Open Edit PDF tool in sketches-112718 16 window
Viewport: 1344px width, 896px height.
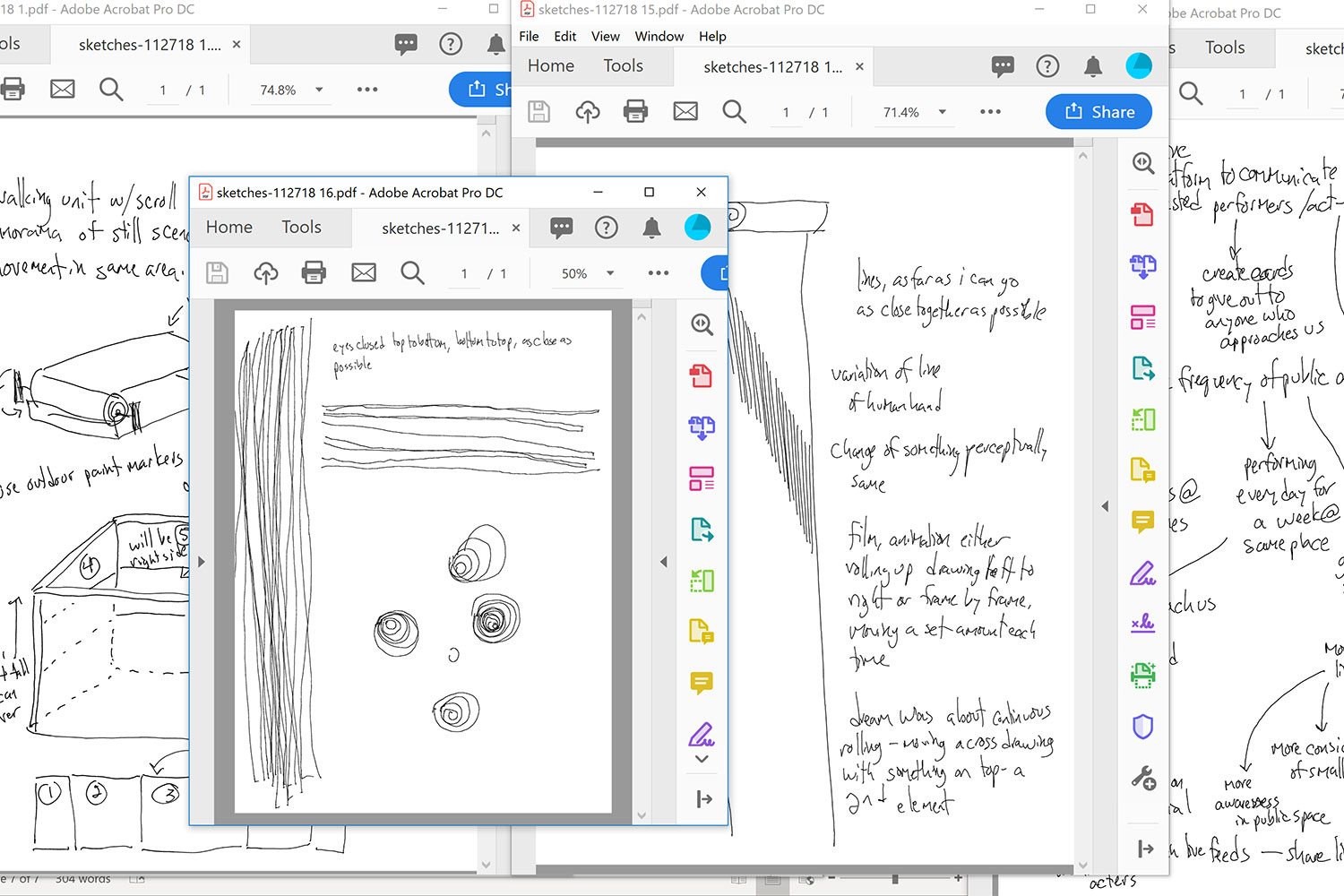click(x=702, y=478)
